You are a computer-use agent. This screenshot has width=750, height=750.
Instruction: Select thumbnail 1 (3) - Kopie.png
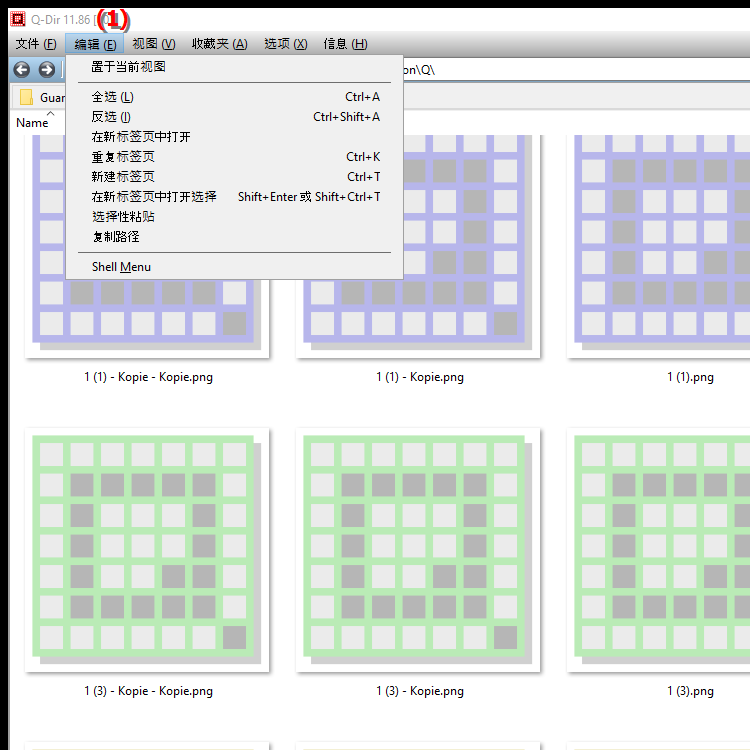tap(418, 550)
